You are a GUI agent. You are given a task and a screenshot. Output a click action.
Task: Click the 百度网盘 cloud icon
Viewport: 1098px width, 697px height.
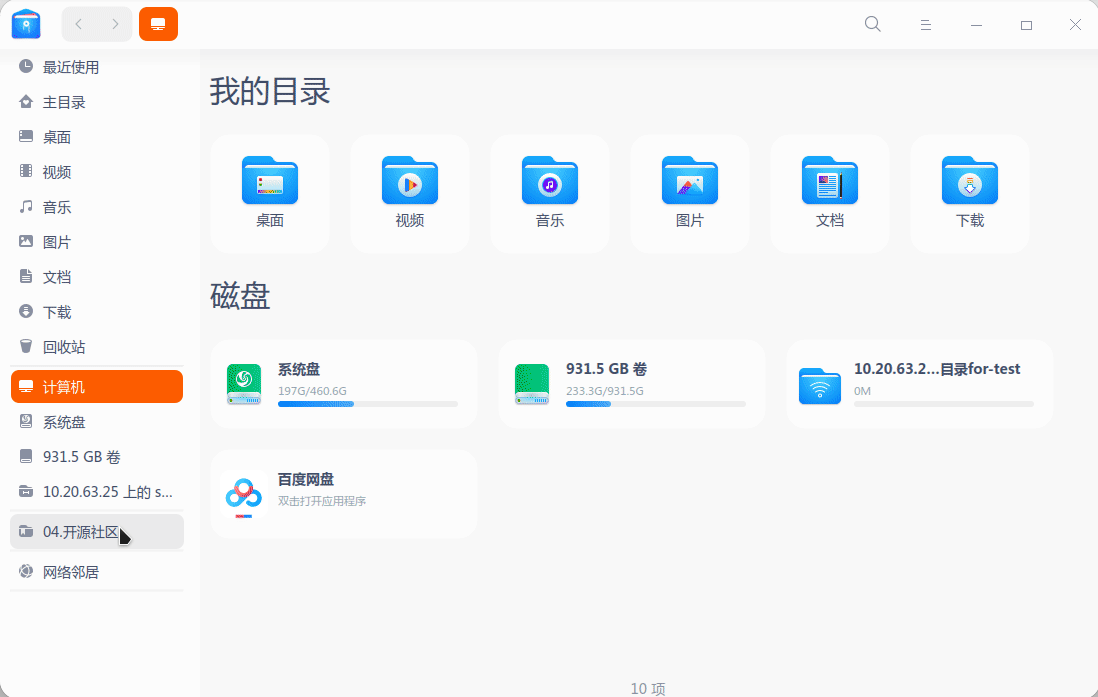click(x=244, y=495)
